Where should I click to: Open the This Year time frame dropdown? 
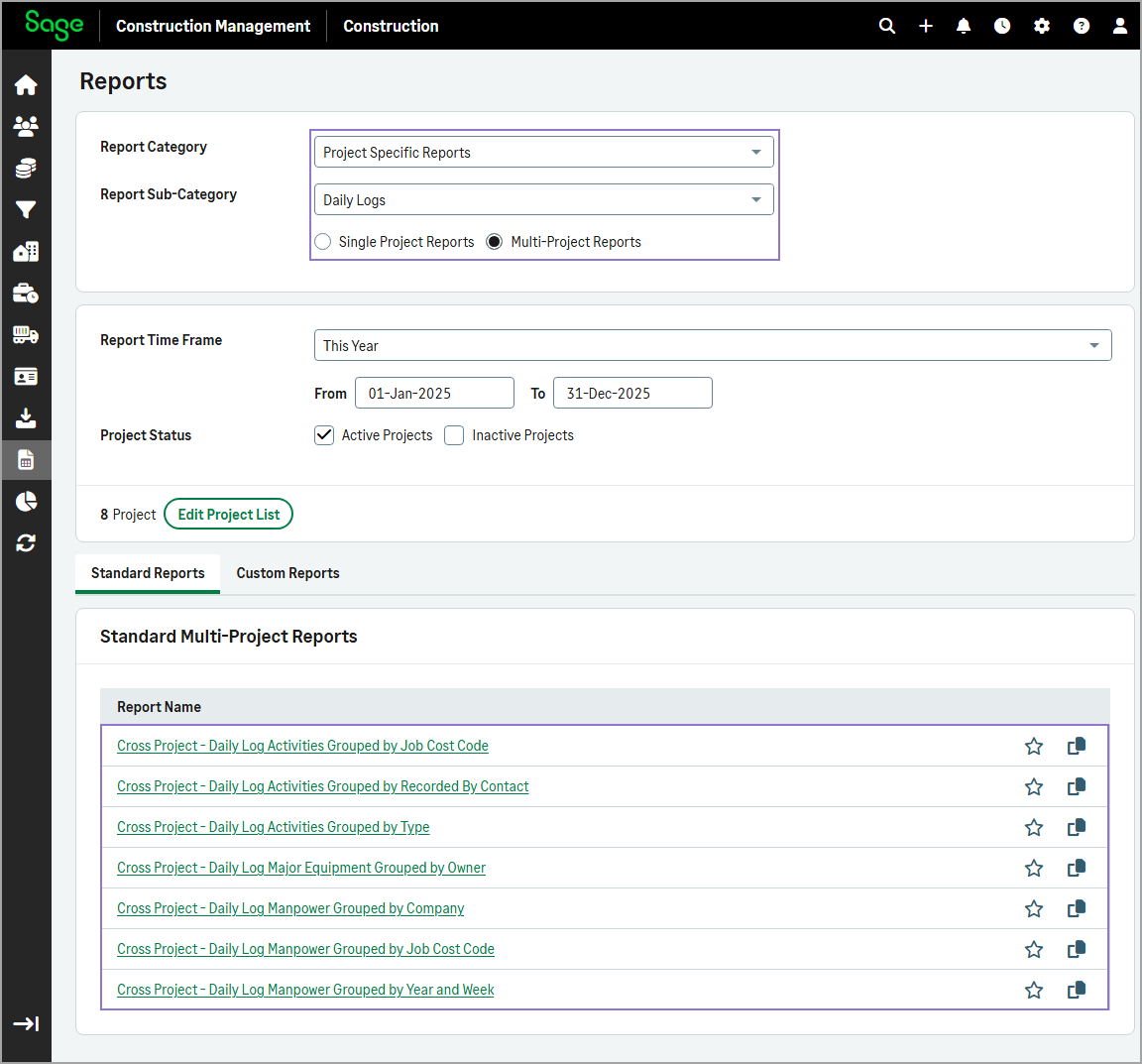coord(712,346)
